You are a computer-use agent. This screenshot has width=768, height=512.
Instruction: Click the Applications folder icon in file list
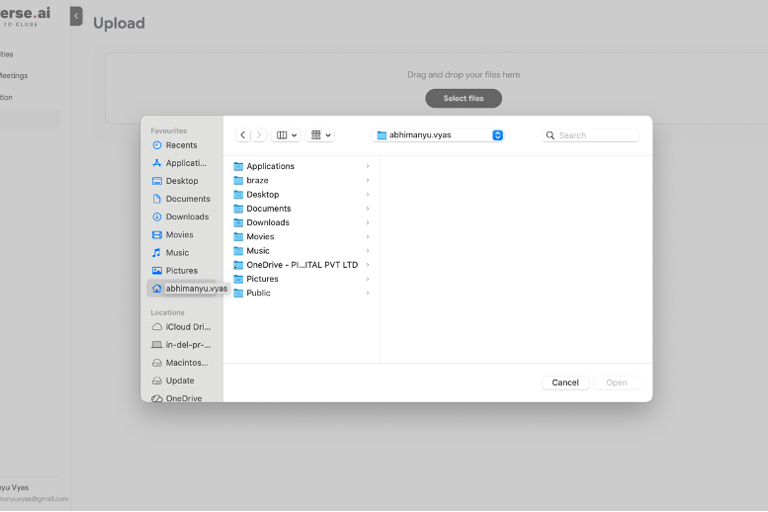click(x=239, y=167)
